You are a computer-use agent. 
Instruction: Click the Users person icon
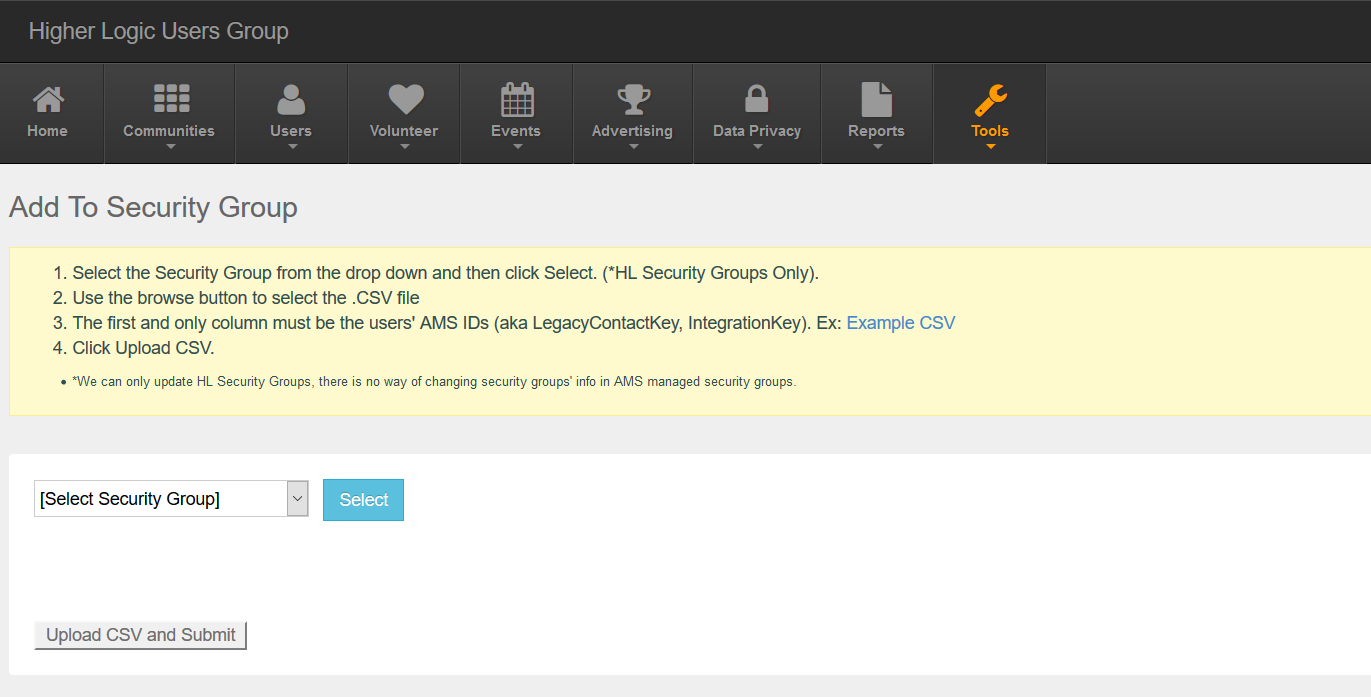click(x=291, y=99)
